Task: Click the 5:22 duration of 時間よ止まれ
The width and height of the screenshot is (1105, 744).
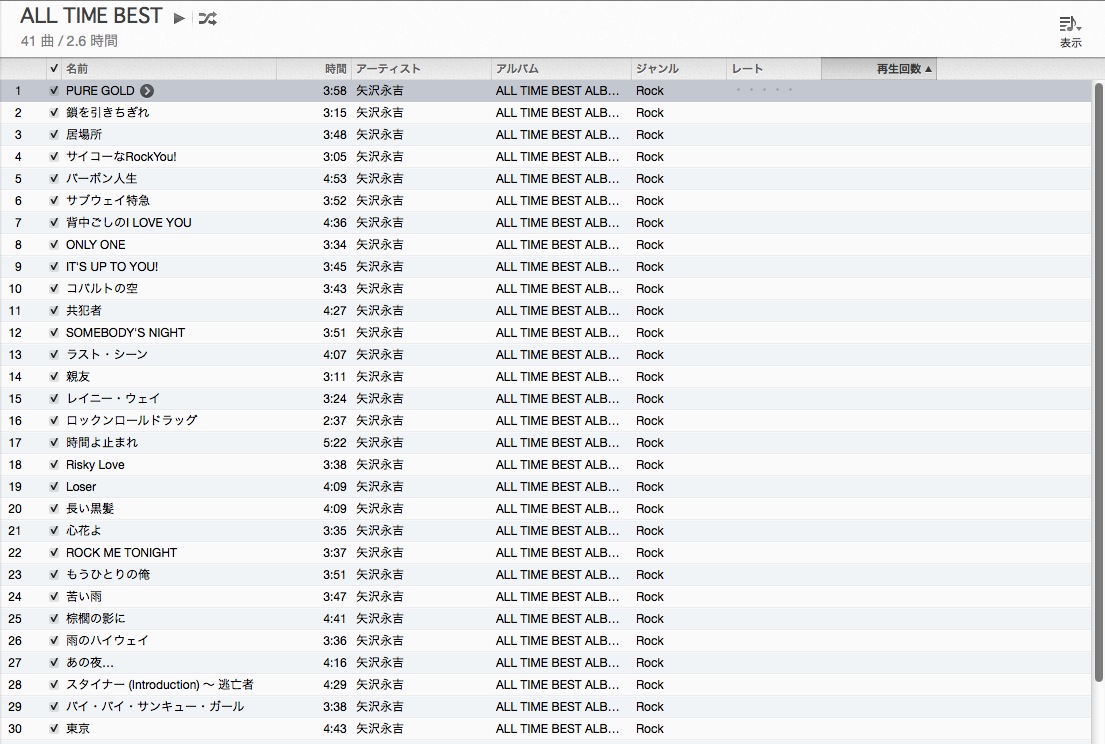Action: (x=335, y=442)
